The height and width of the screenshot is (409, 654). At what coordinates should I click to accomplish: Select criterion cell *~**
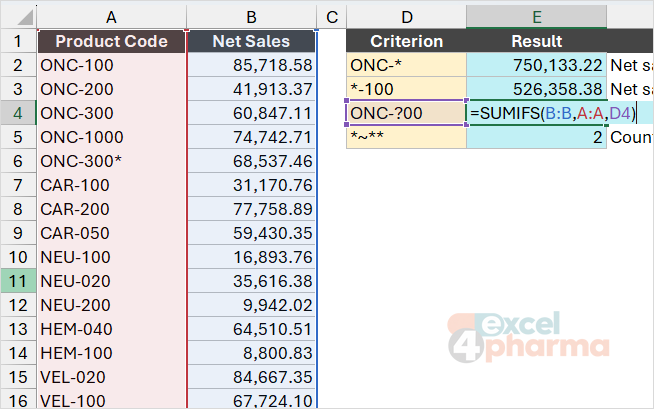coord(407,137)
